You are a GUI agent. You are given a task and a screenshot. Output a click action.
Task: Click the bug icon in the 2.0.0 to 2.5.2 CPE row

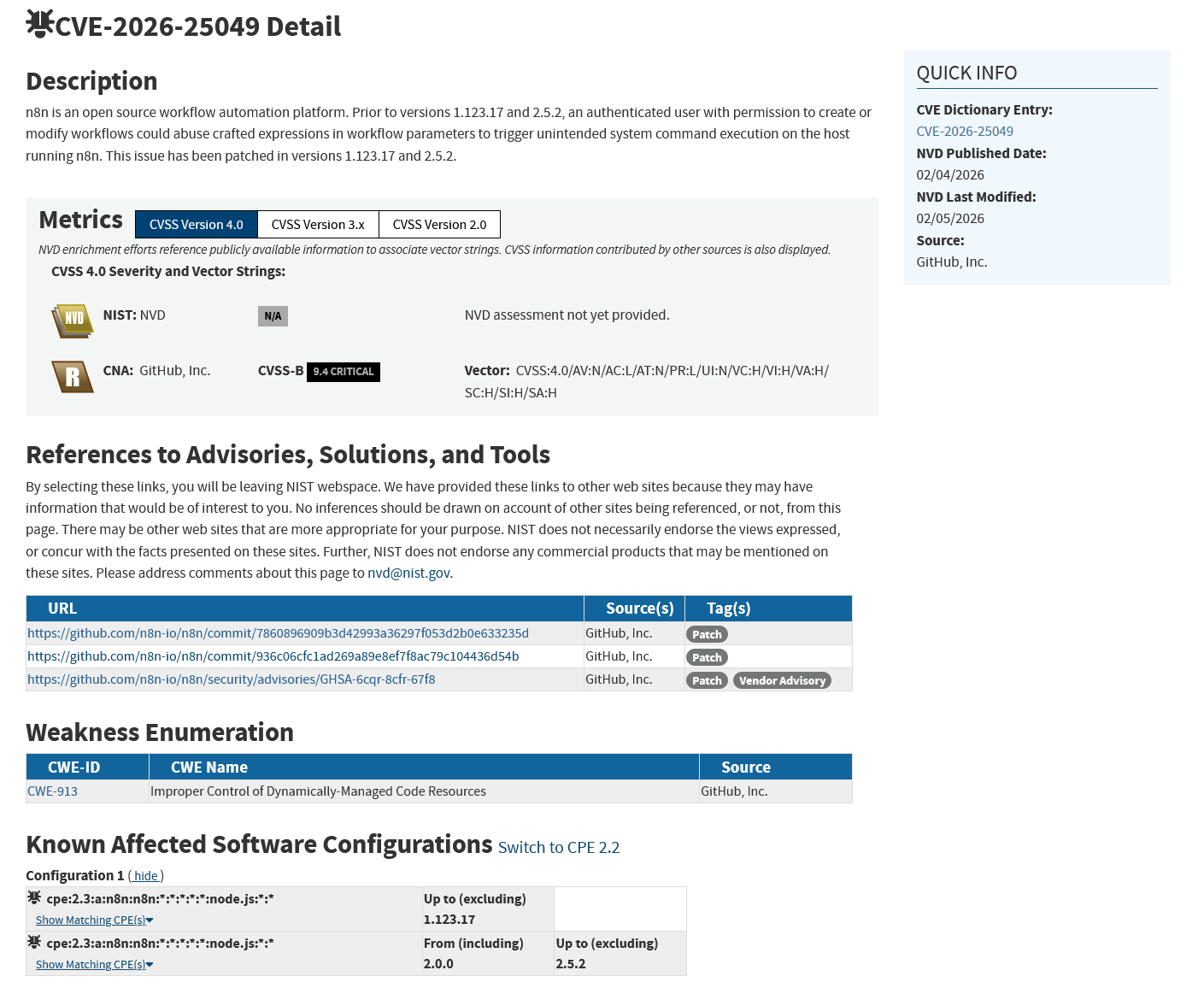point(34,942)
